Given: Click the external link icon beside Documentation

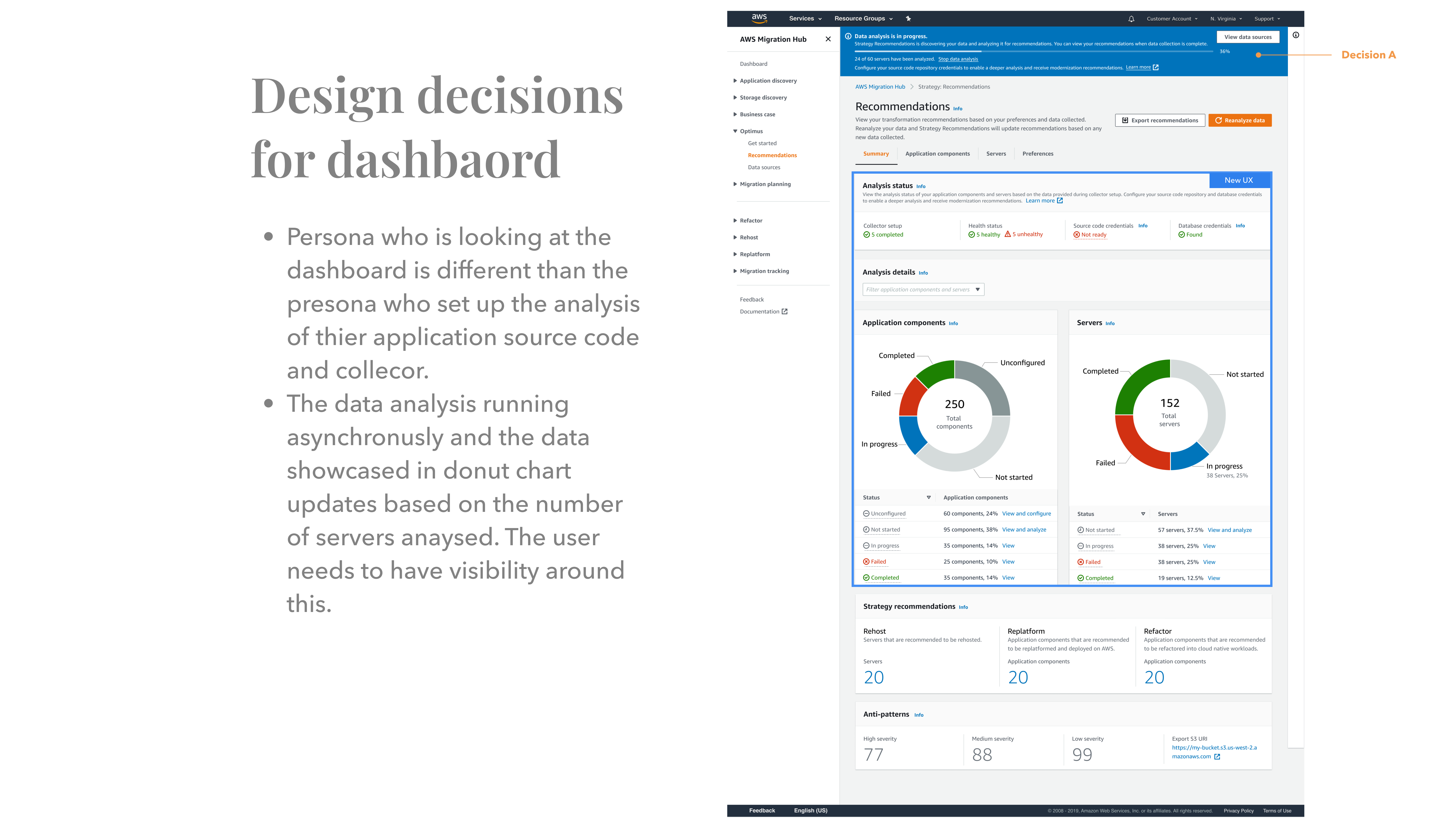Looking at the screenshot, I should (x=785, y=311).
